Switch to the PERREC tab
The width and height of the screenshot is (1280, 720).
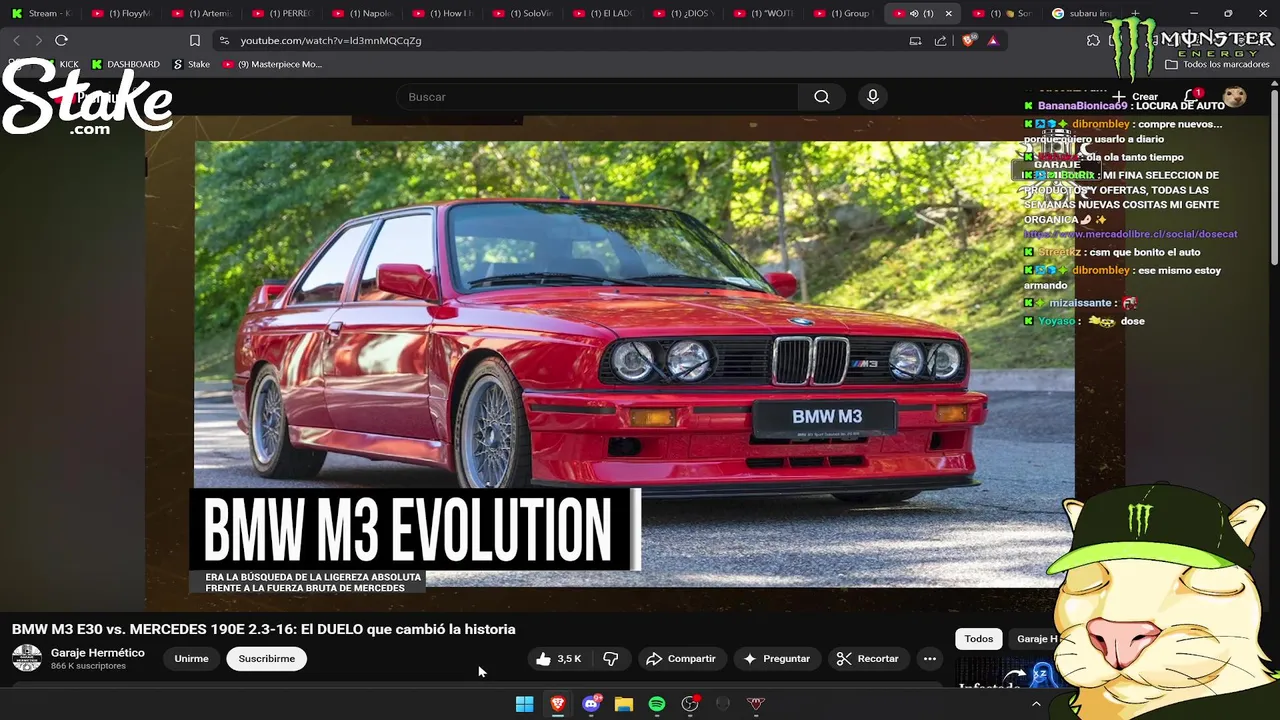(x=281, y=13)
